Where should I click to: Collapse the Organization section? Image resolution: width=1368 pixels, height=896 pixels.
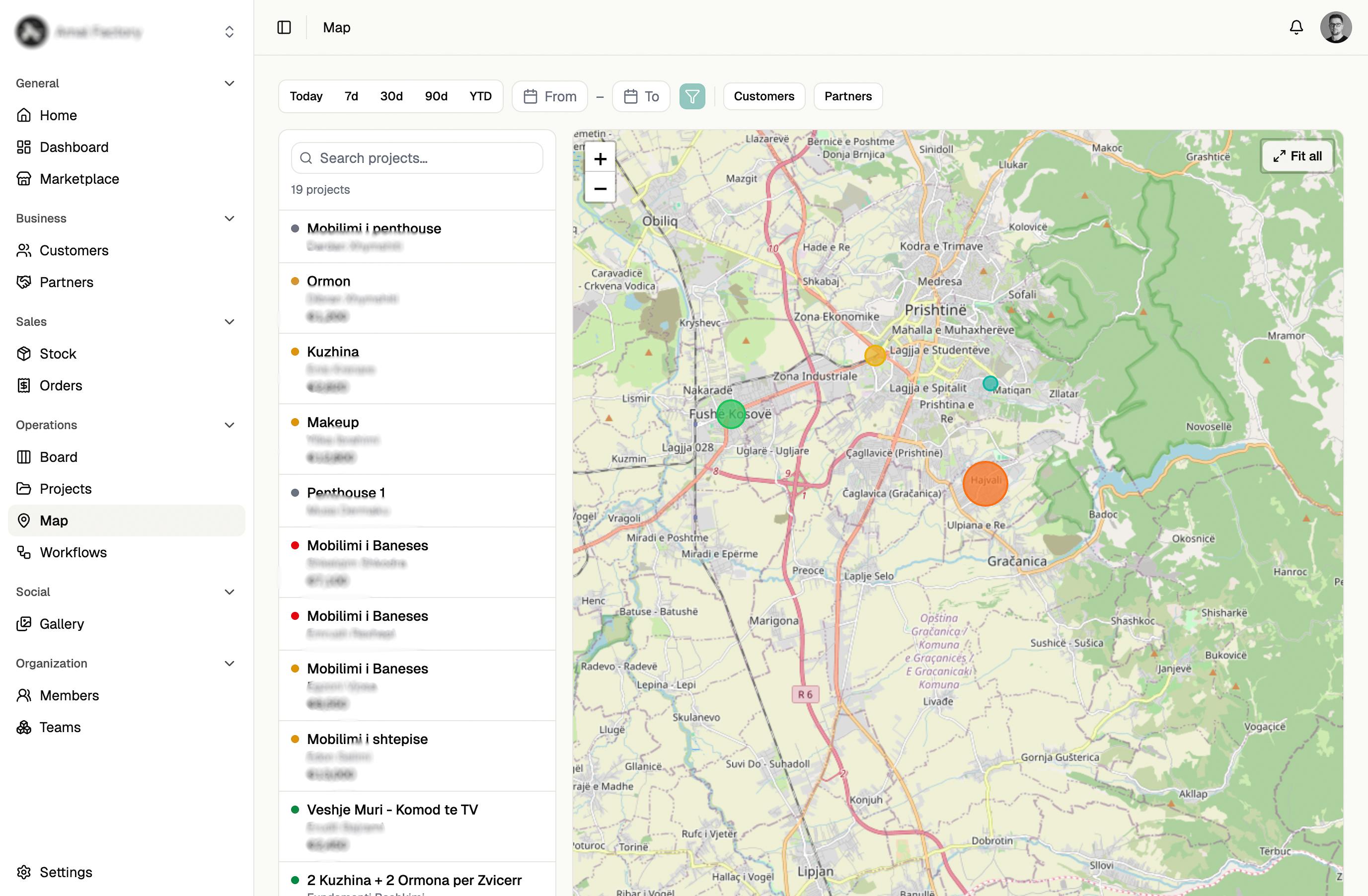(229, 663)
